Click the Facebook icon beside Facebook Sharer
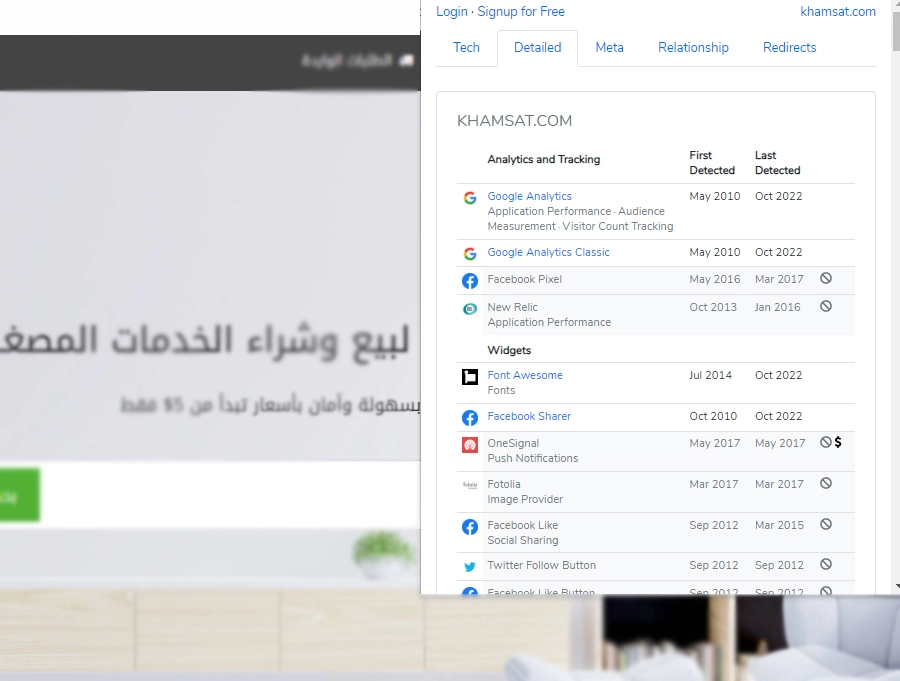Screen dimensions: 900x681 click(470, 418)
